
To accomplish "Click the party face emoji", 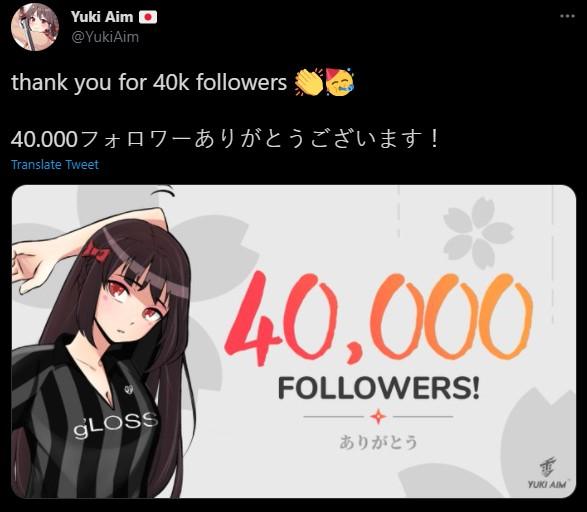I will click(x=340, y=82).
